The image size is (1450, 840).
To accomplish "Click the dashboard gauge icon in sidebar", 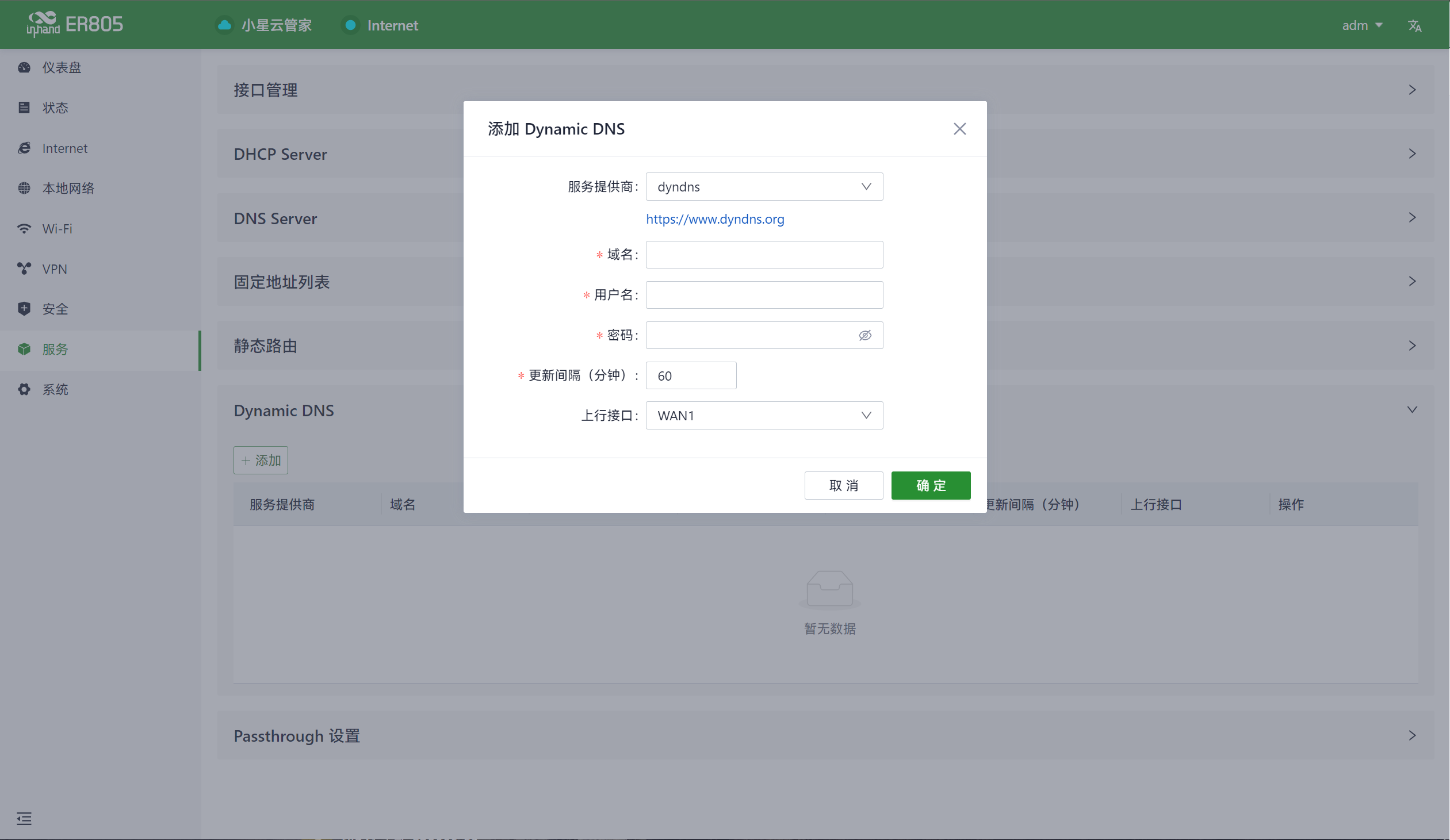I will pyautogui.click(x=24, y=67).
